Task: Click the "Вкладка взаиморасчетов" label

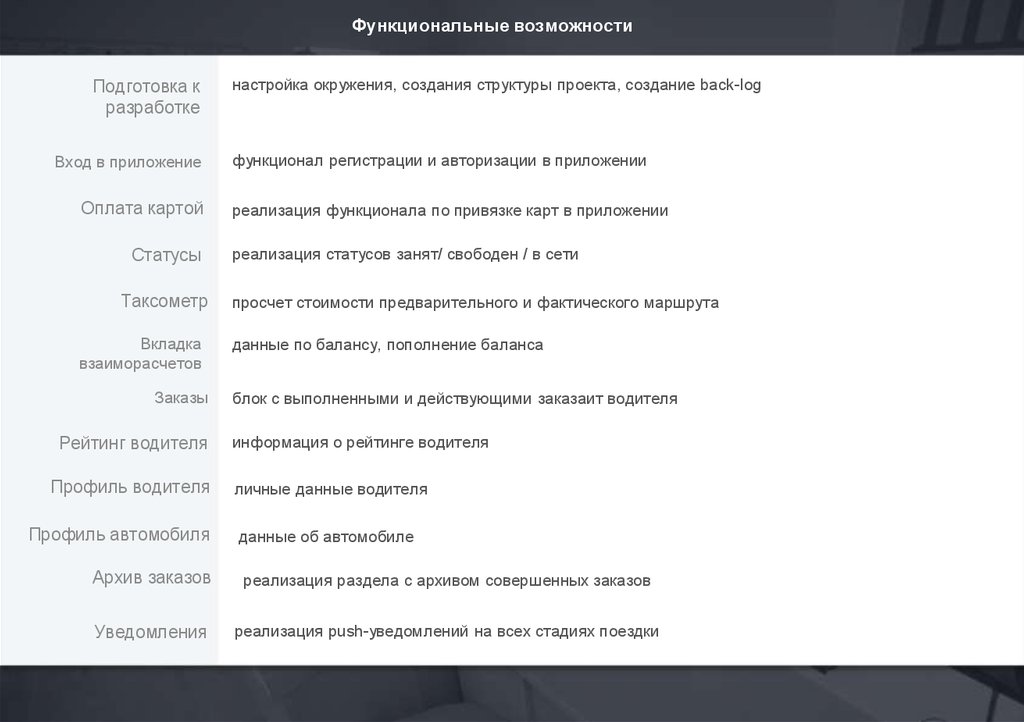Action: 141,354
